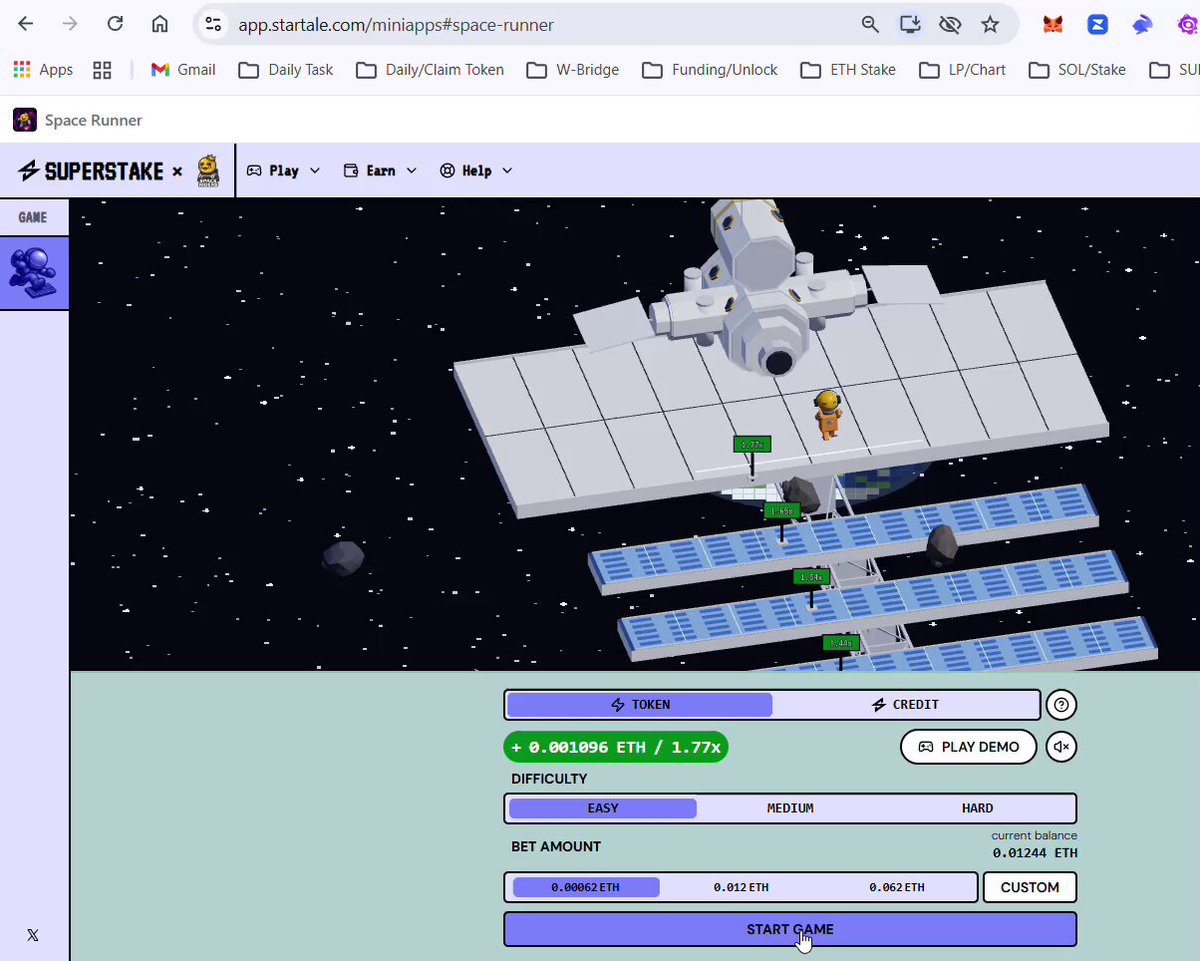The width and height of the screenshot is (1200, 961).
Task: Click the yellow mascot logo beside SUPERSTAKE
Action: pyautogui.click(x=208, y=170)
